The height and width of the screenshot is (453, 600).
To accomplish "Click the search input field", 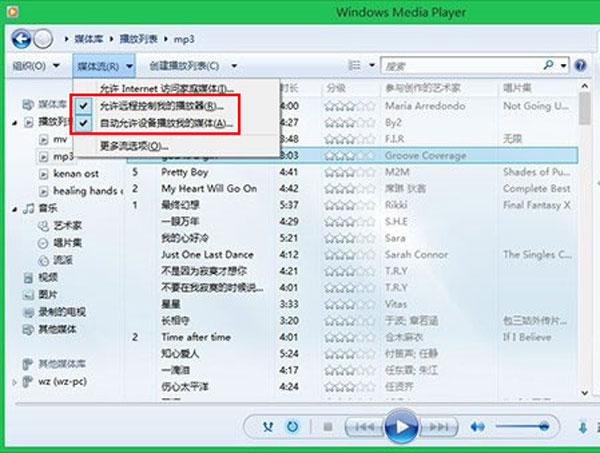I will [x=461, y=65].
